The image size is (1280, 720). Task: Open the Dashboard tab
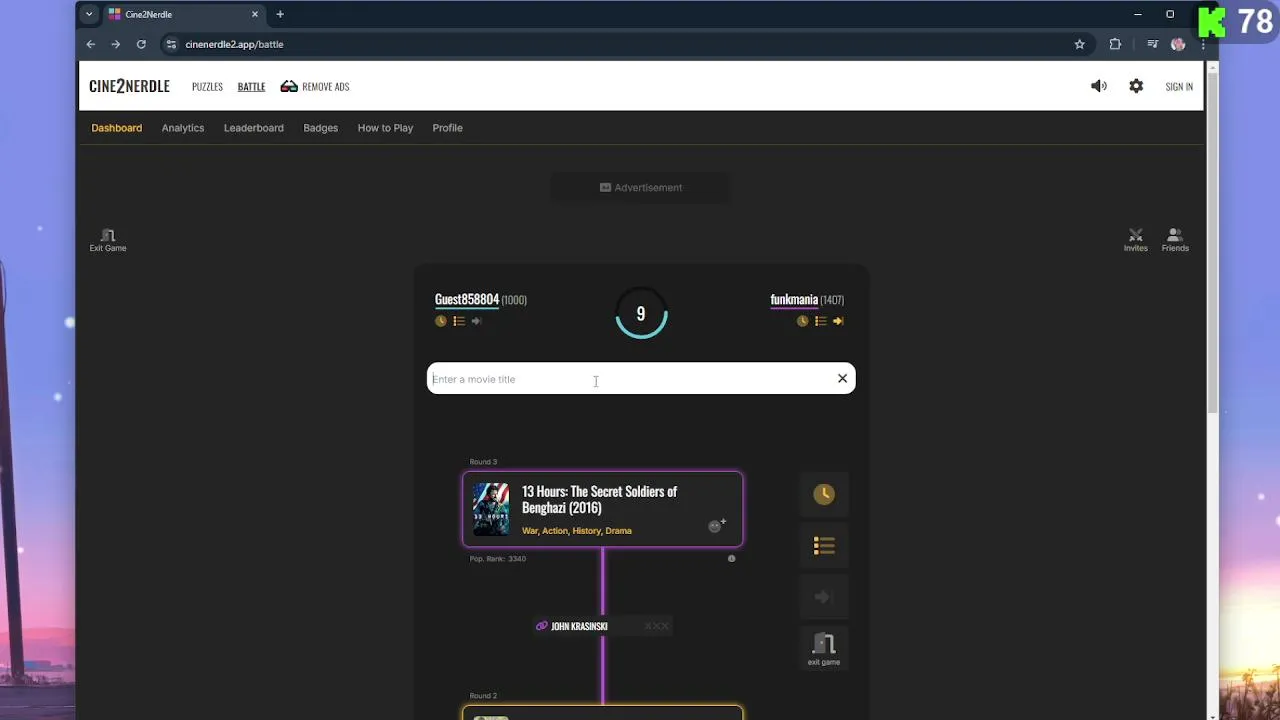pyautogui.click(x=117, y=128)
